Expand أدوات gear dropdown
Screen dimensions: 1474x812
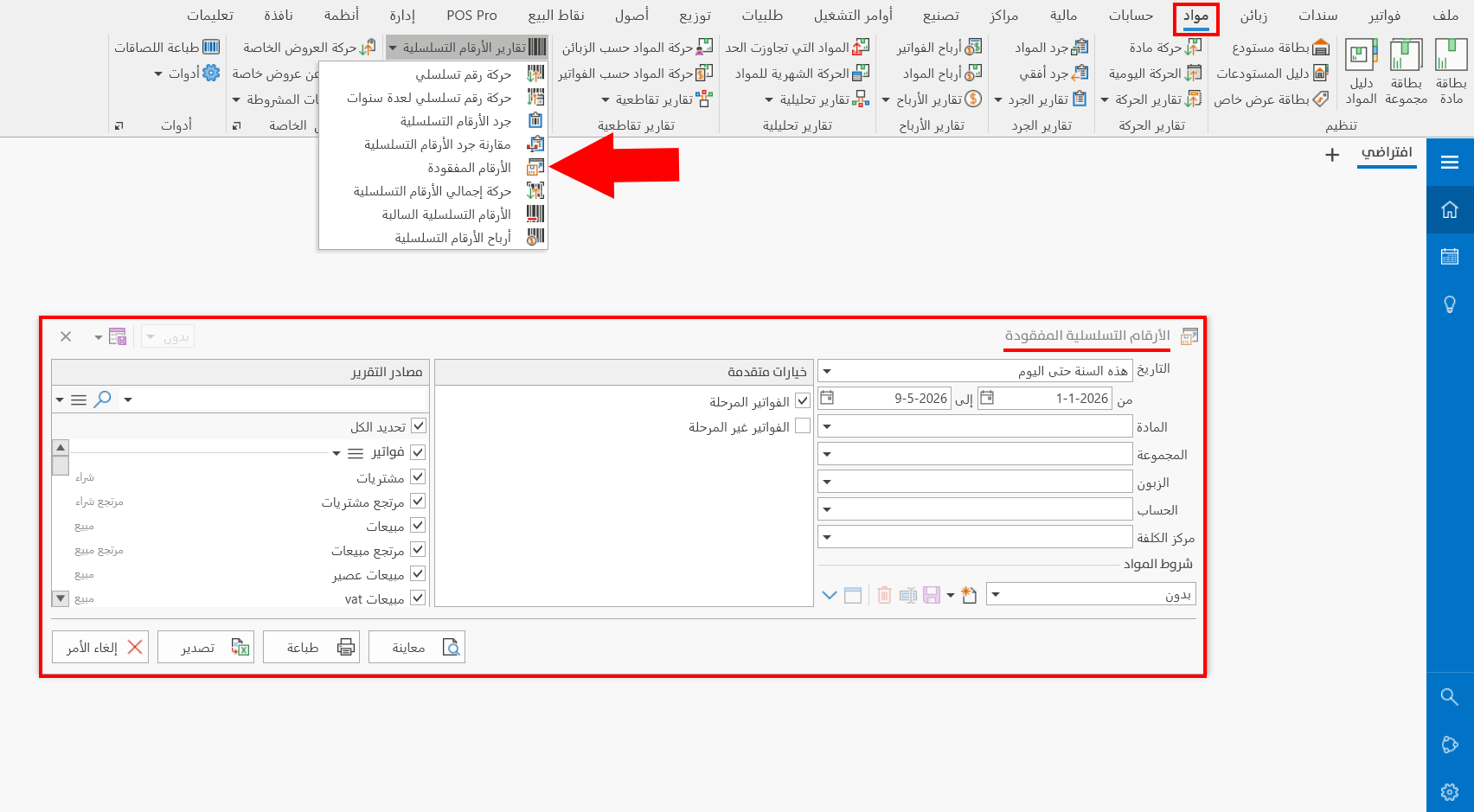187,74
